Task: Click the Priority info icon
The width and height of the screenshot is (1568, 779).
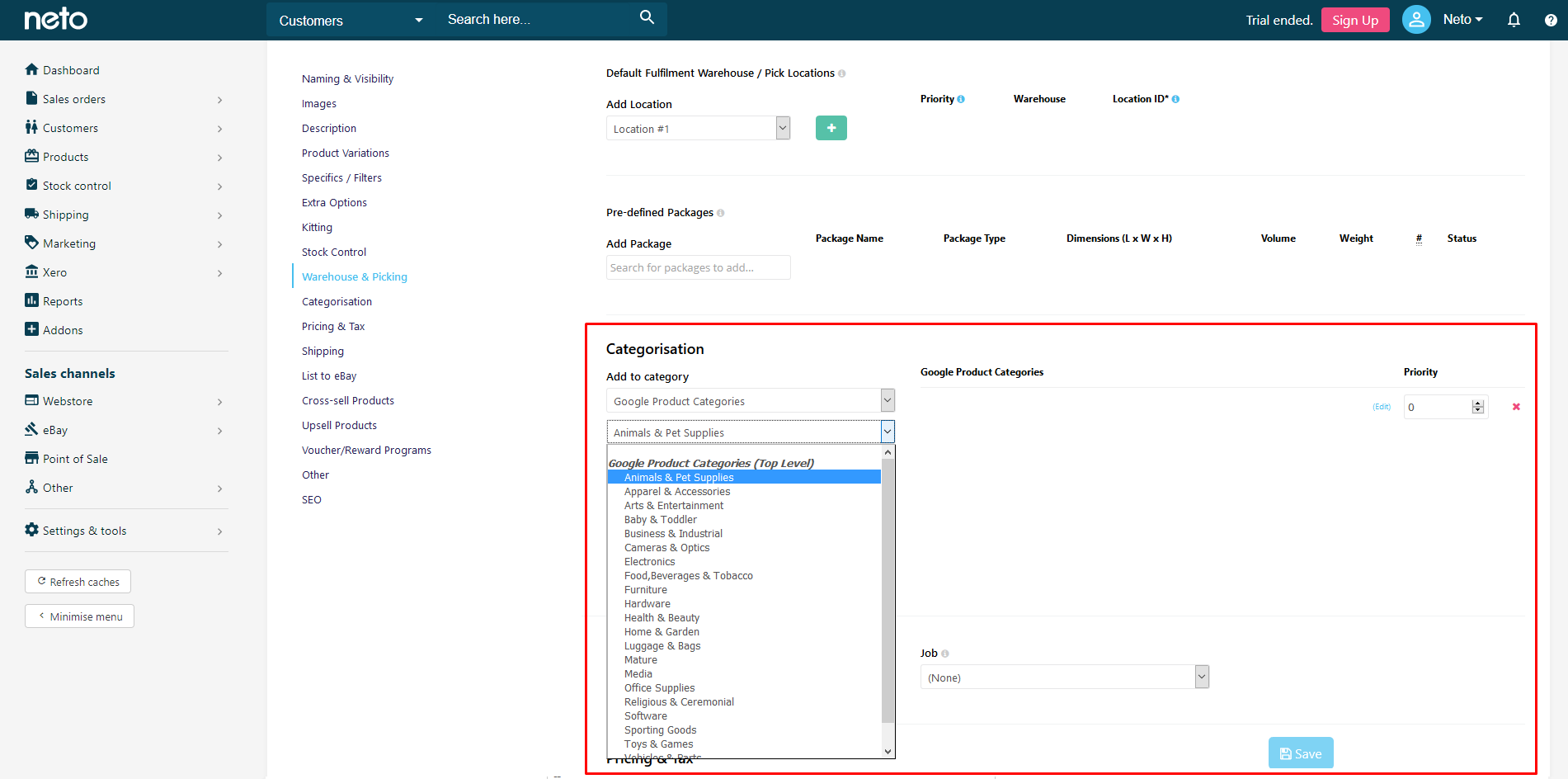Action: (961, 99)
